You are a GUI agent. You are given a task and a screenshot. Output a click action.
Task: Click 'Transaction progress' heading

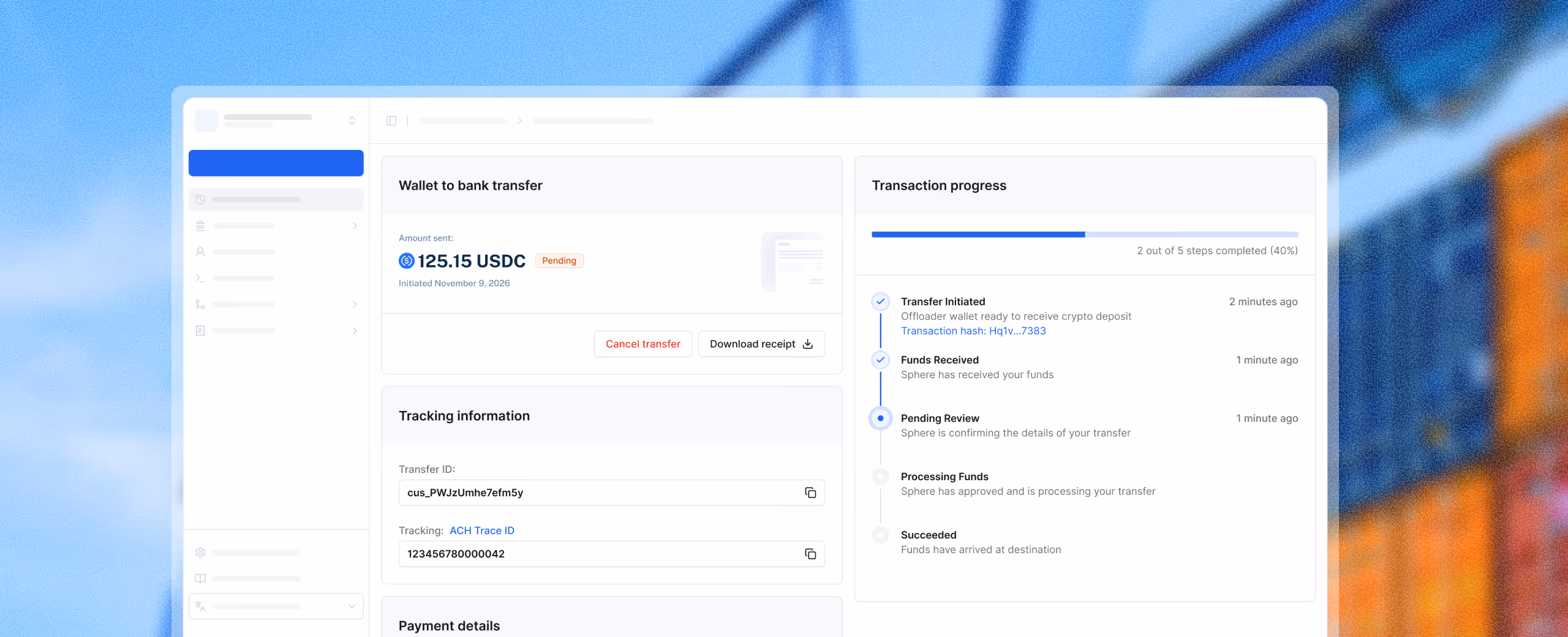(939, 186)
